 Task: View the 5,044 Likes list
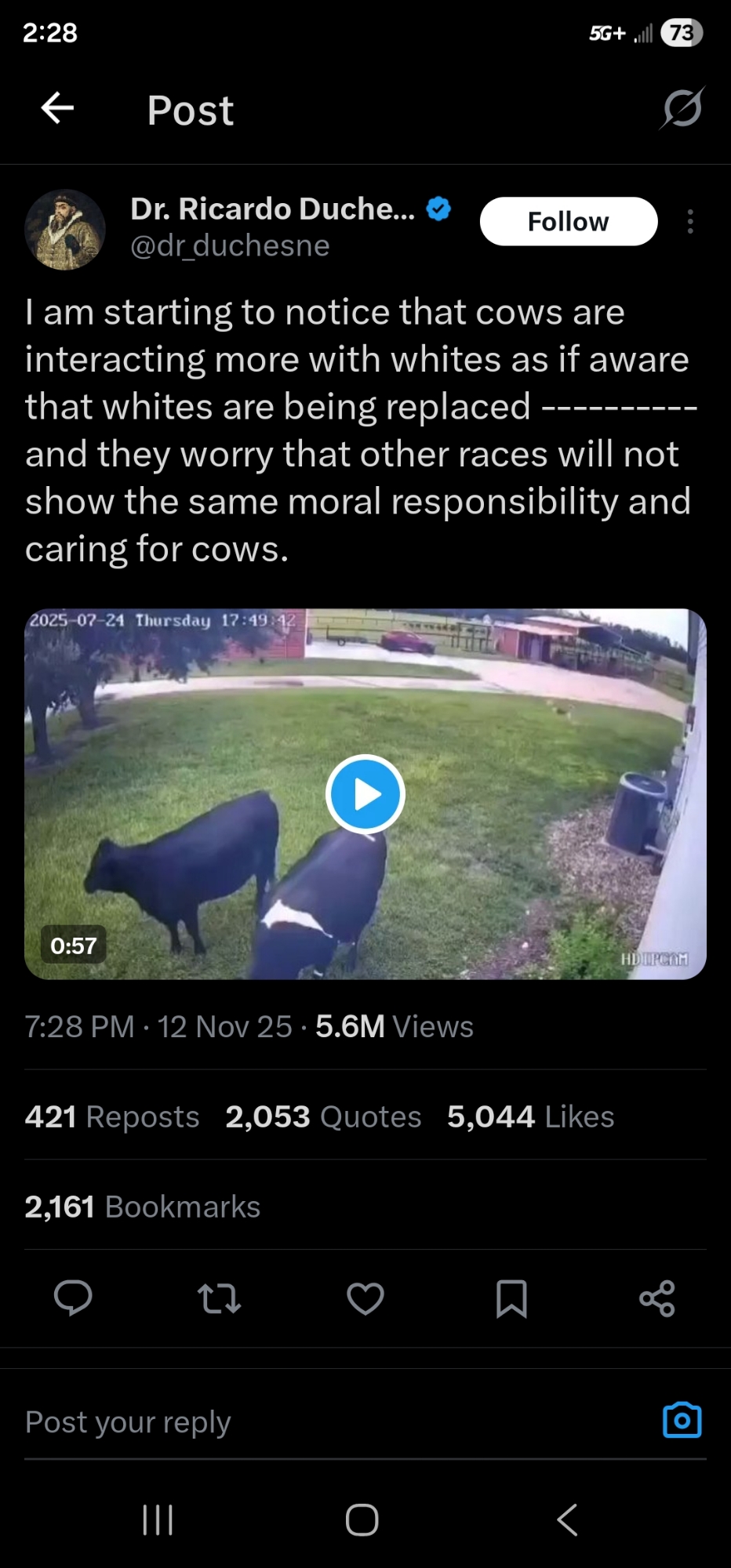point(530,1116)
